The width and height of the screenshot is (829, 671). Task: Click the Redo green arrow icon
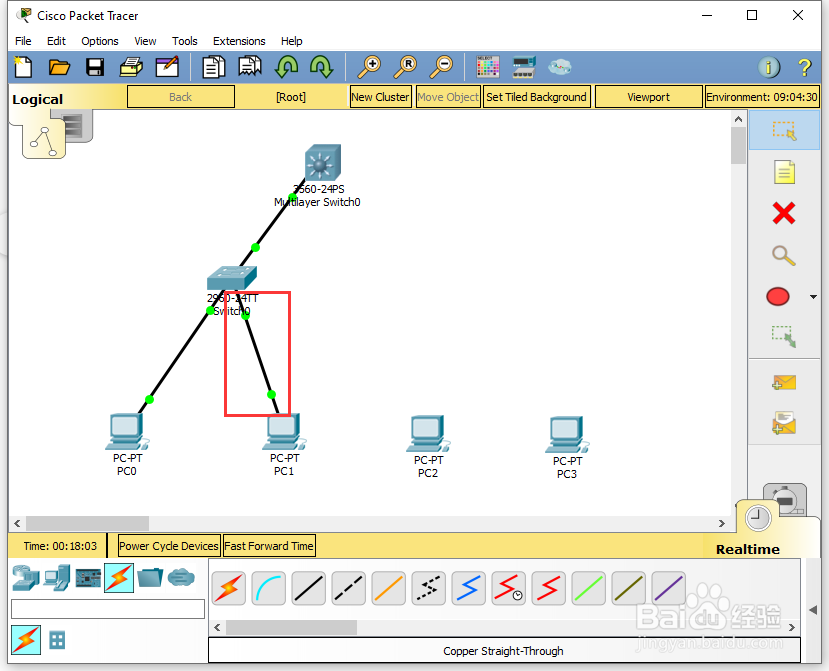321,67
